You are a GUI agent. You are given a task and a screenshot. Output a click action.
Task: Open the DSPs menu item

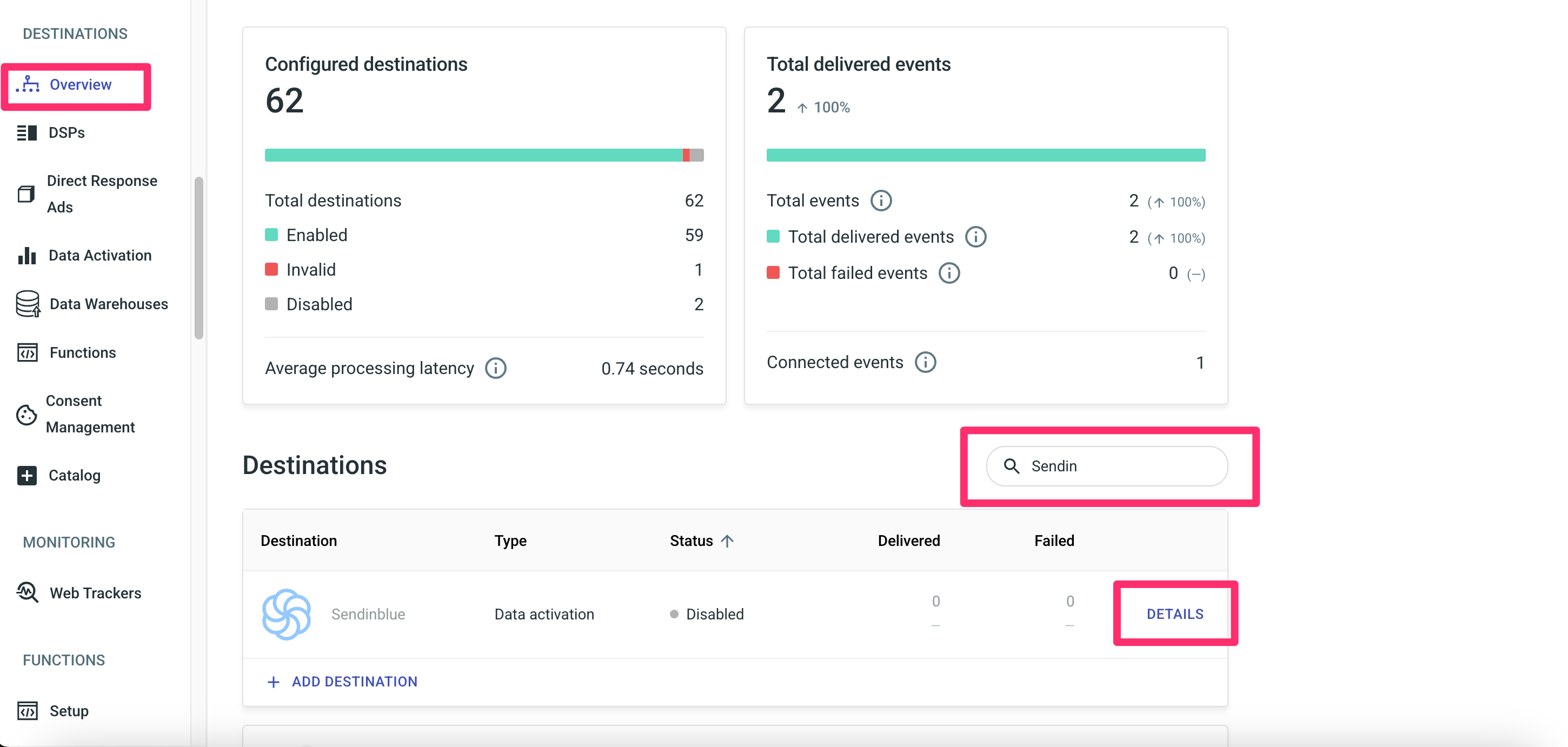point(67,132)
